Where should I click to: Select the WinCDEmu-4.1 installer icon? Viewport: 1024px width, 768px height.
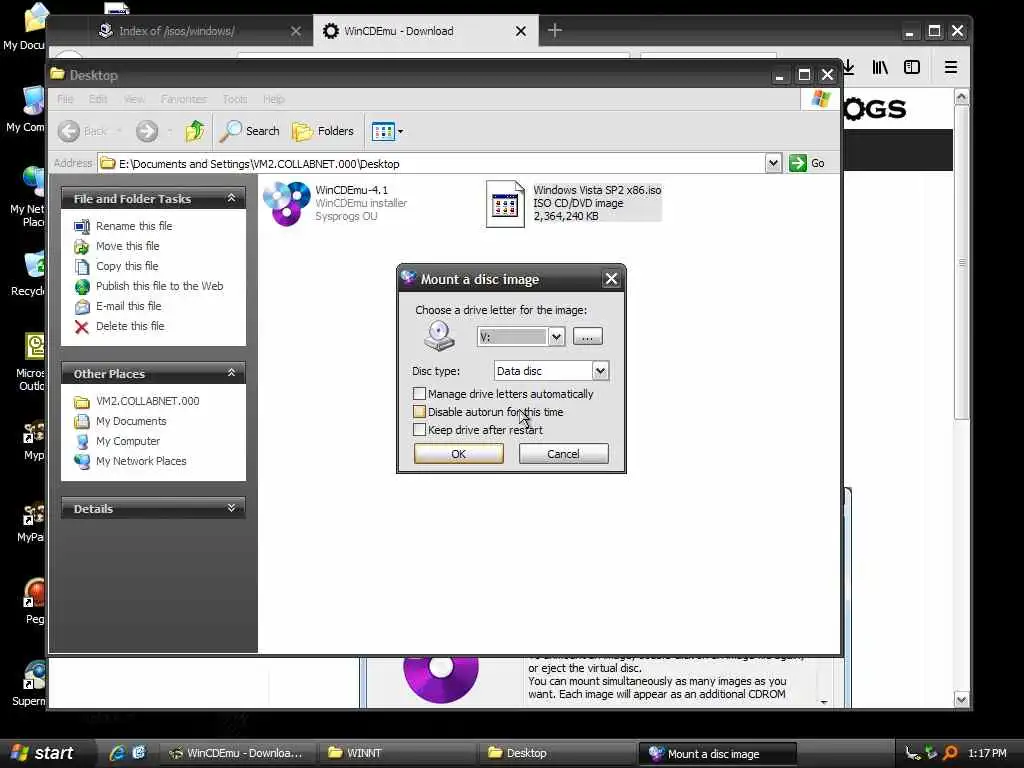pos(287,203)
